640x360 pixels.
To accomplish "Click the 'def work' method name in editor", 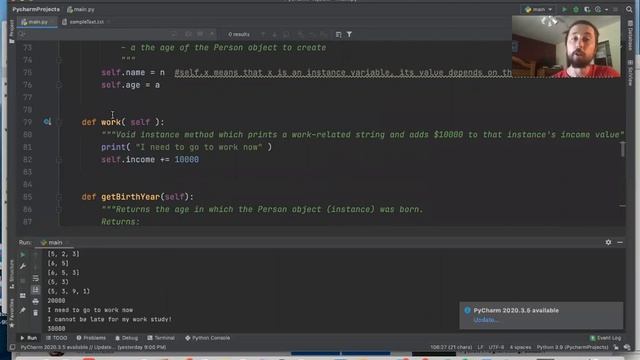I will point(111,122).
